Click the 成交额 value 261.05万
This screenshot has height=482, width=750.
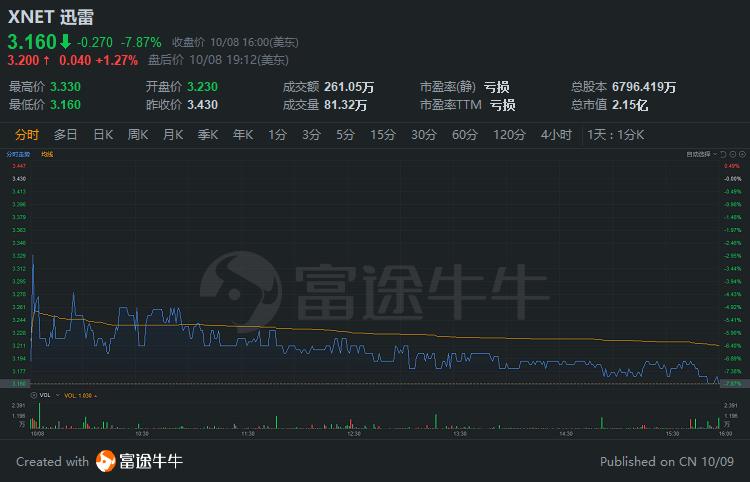coord(349,87)
